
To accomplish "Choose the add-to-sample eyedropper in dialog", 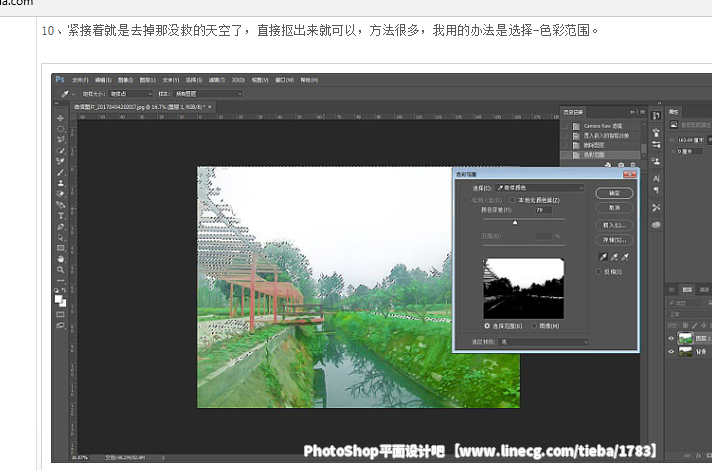I will pos(614,257).
